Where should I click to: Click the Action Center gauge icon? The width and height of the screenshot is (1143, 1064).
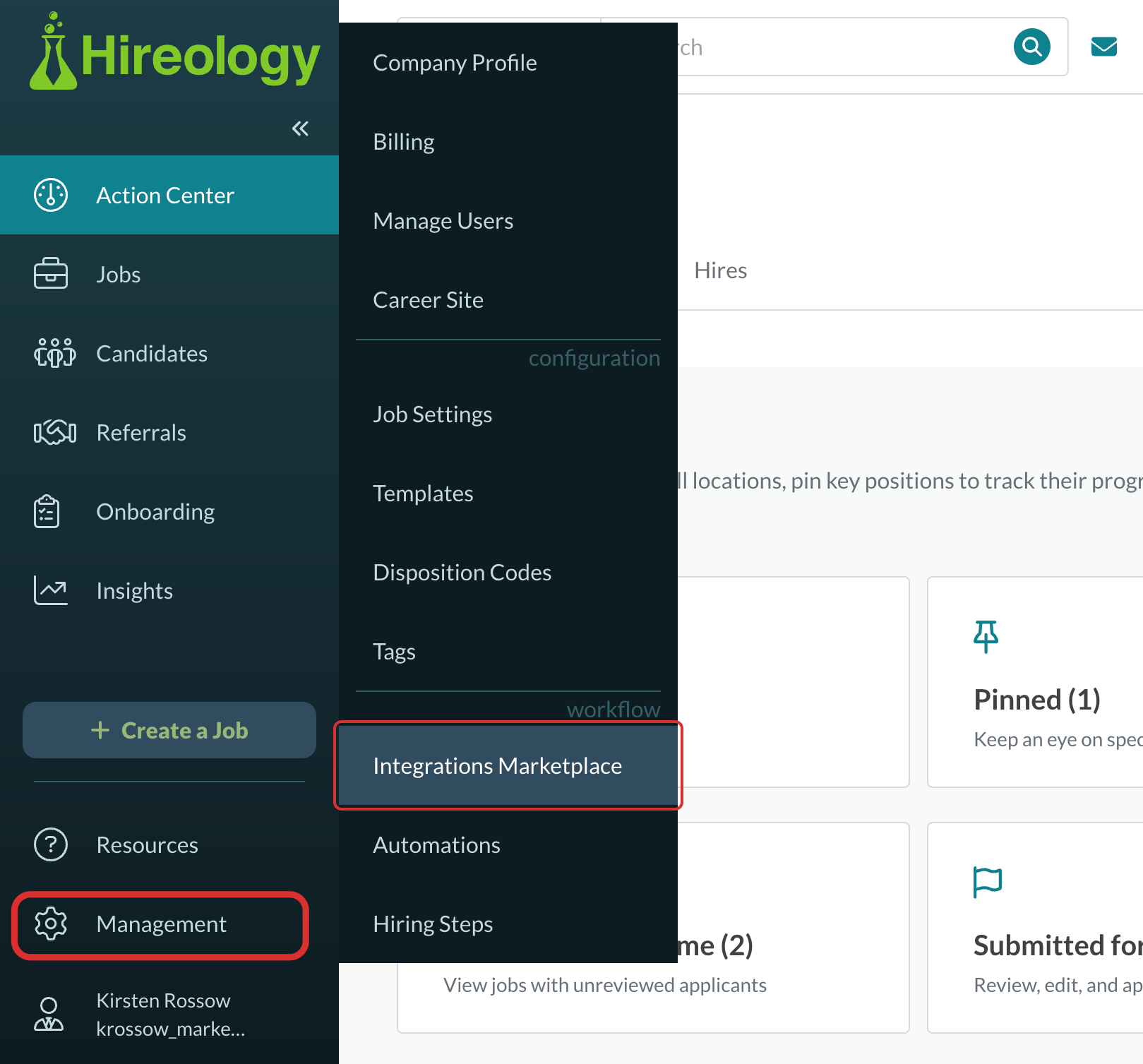point(51,195)
